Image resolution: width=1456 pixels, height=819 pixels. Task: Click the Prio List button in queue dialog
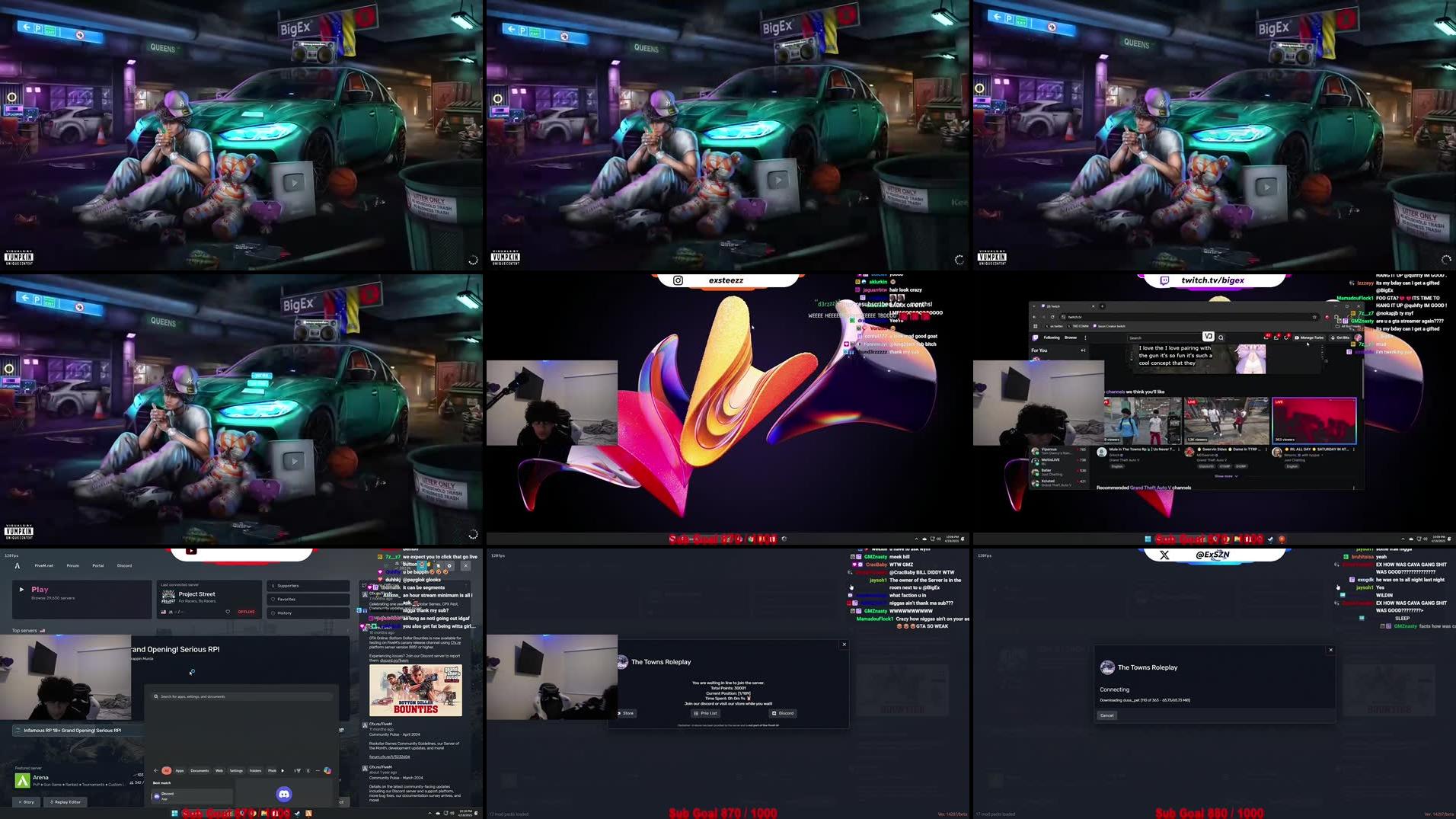pos(705,713)
